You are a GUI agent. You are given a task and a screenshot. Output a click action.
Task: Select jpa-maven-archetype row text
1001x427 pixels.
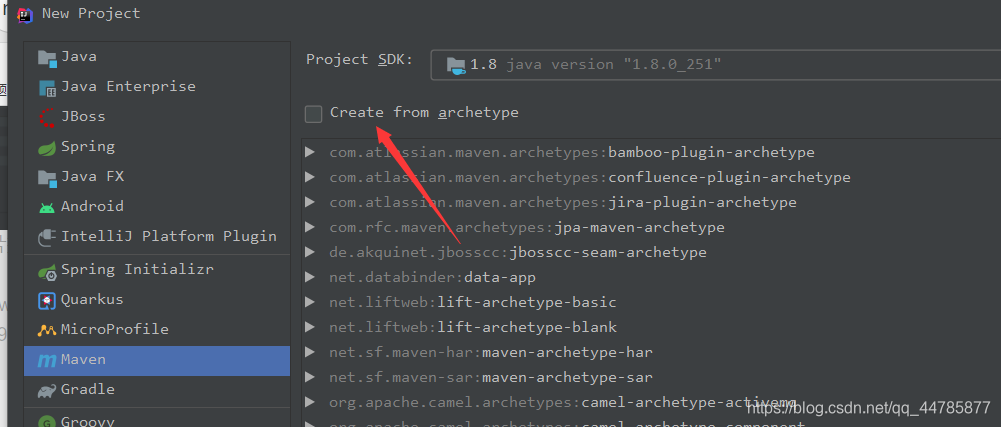pyautogui.click(x=527, y=228)
